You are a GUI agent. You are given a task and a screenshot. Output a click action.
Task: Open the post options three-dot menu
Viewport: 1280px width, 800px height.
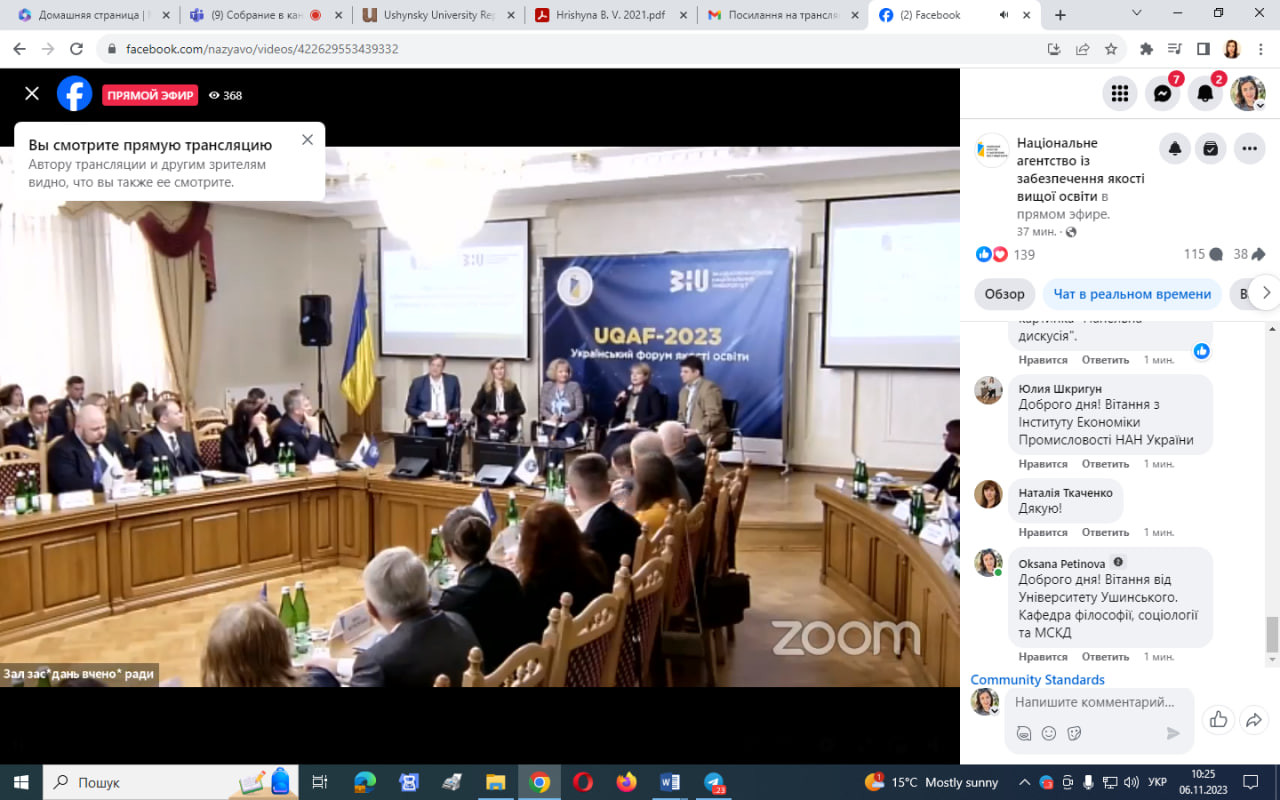[1249, 149]
